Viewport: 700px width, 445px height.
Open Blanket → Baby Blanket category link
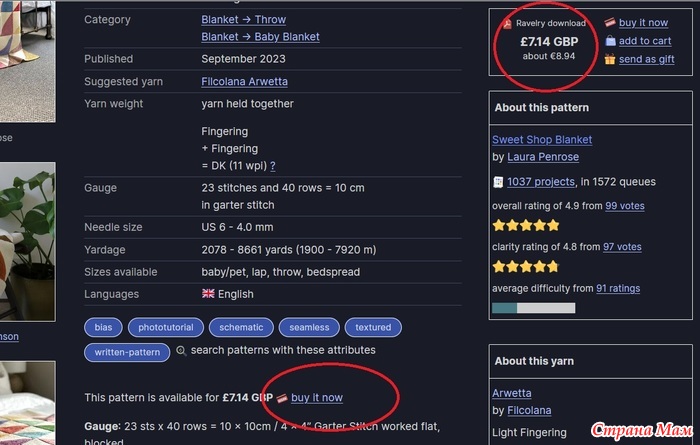click(260, 37)
